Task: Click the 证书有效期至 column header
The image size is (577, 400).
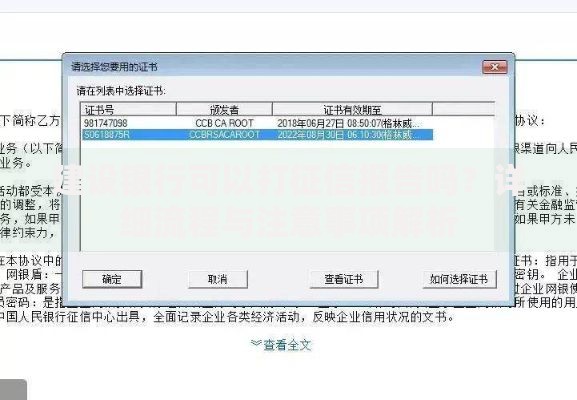Action: tap(352, 109)
